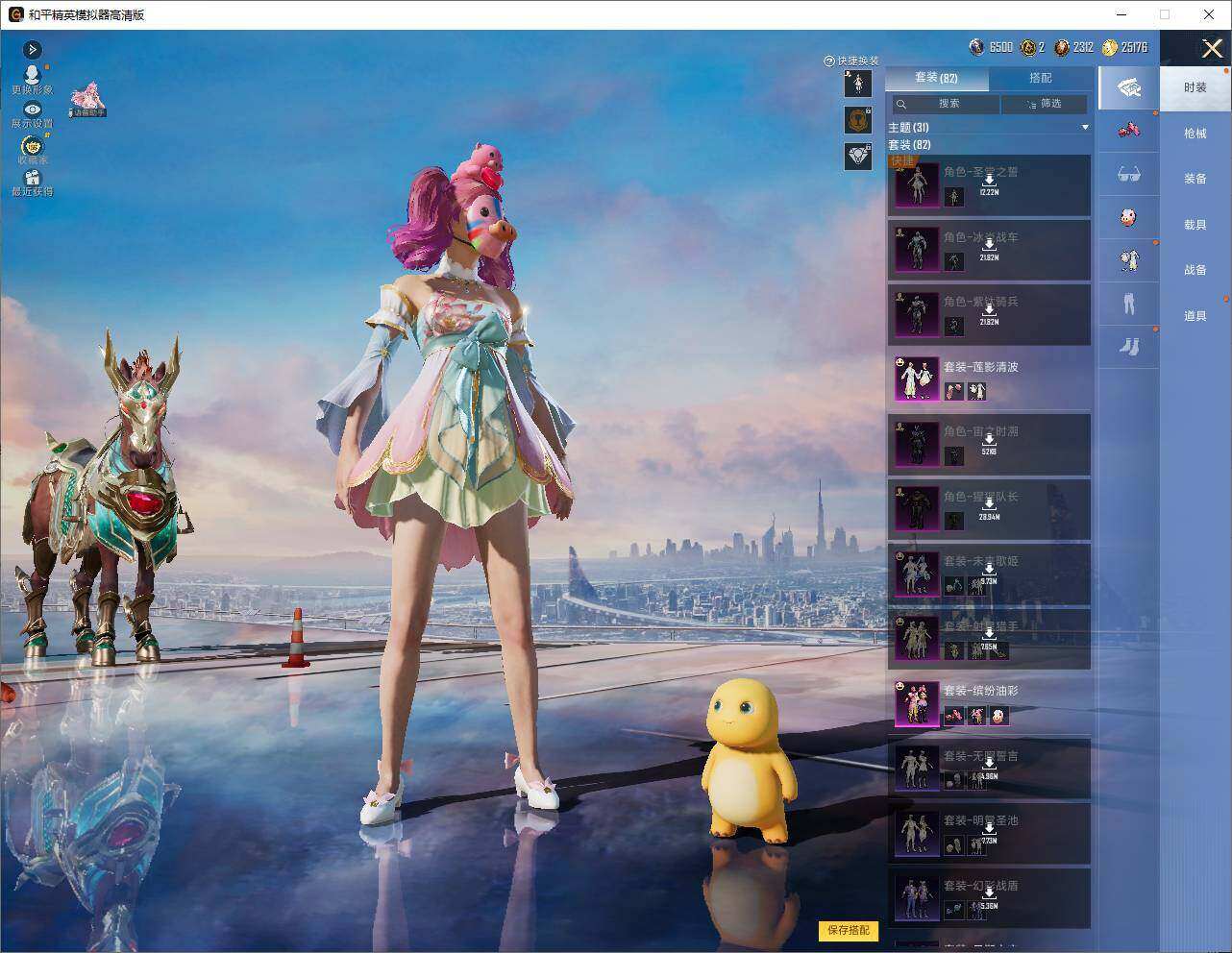Select the pink headwear category icon
The width and height of the screenshot is (1232, 953).
(1128, 131)
